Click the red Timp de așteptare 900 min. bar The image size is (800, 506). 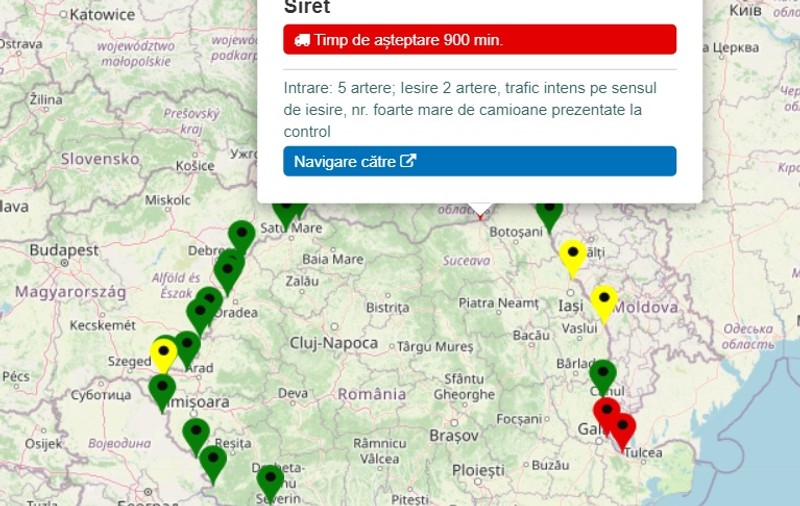pos(480,39)
